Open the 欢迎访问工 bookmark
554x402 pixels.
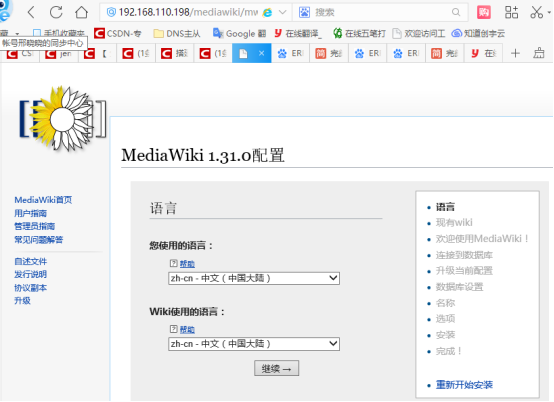coord(419,34)
